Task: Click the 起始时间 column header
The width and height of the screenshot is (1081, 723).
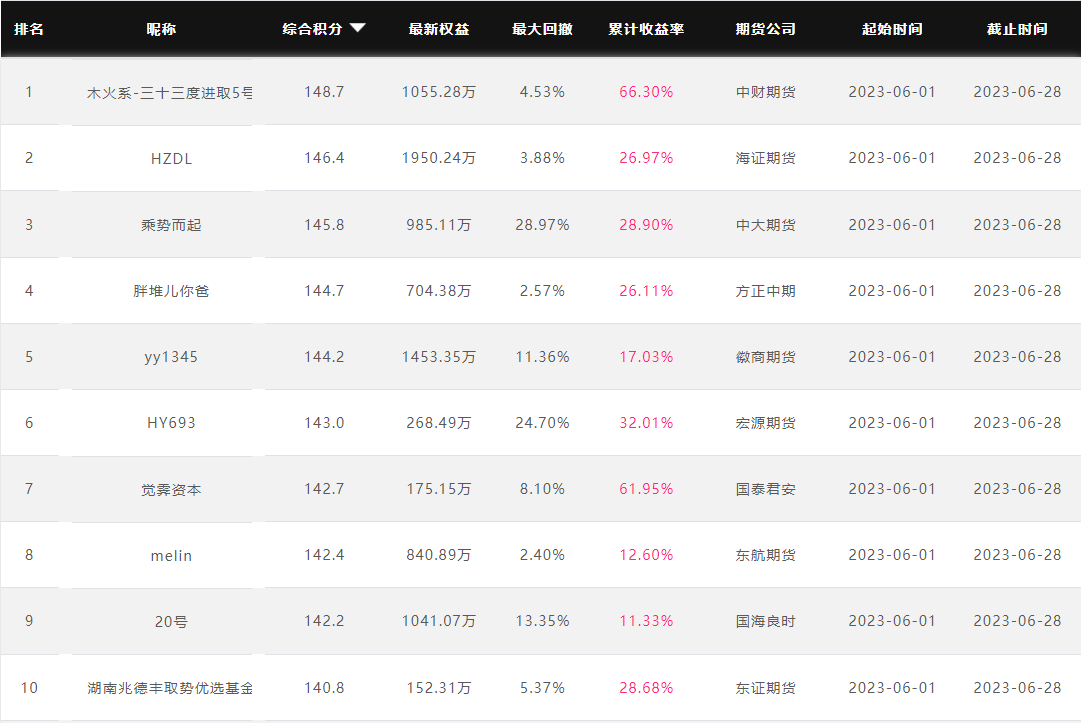Action: coord(892,29)
